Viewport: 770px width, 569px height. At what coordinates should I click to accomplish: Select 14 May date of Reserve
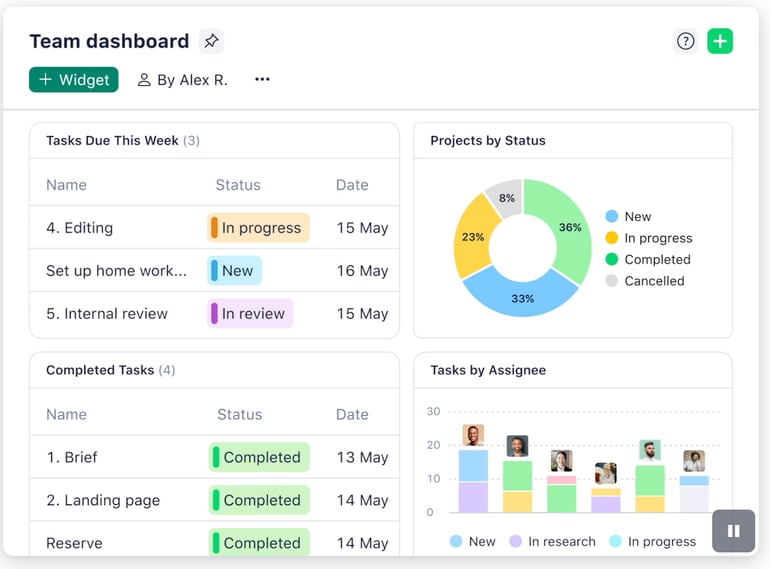pyautogui.click(x=362, y=543)
